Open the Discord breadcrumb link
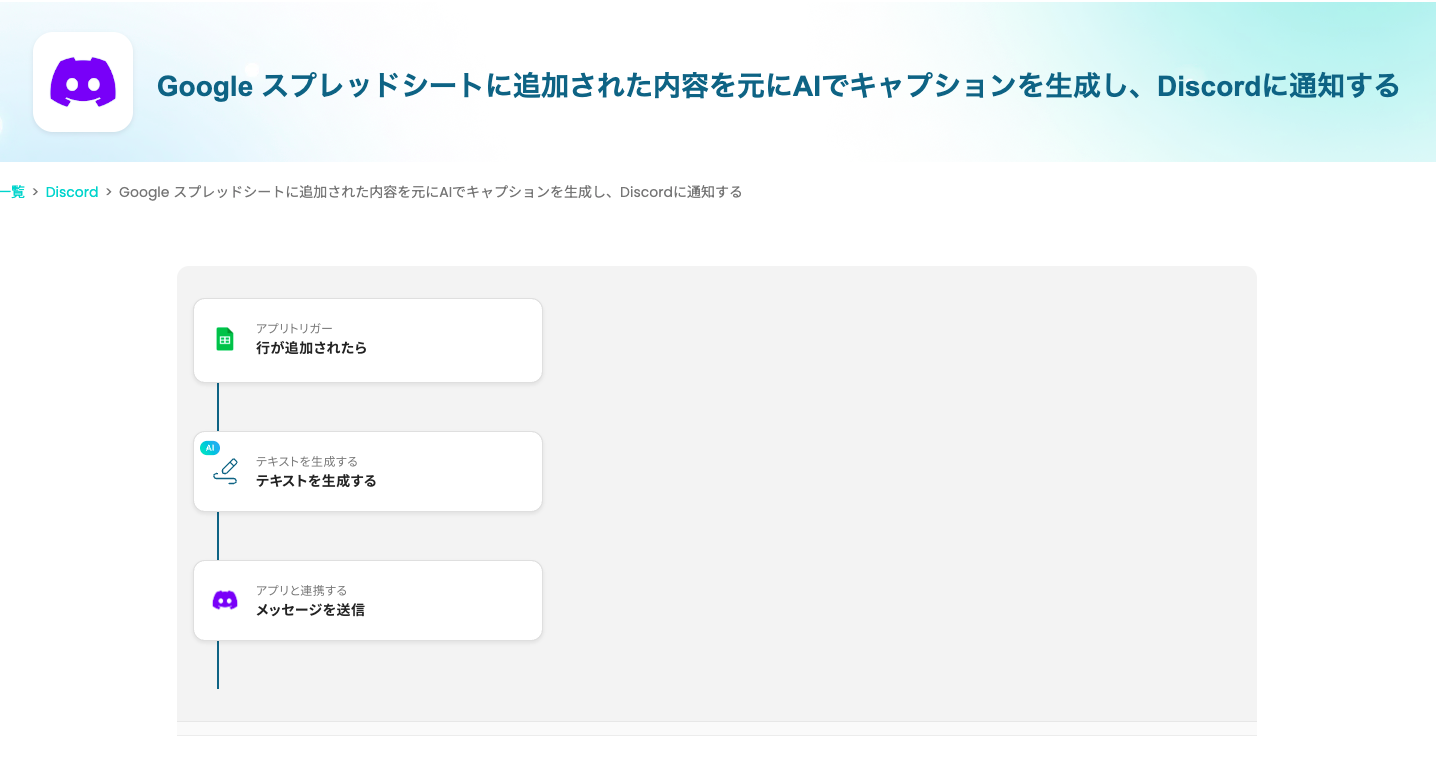 click(72, 192)
